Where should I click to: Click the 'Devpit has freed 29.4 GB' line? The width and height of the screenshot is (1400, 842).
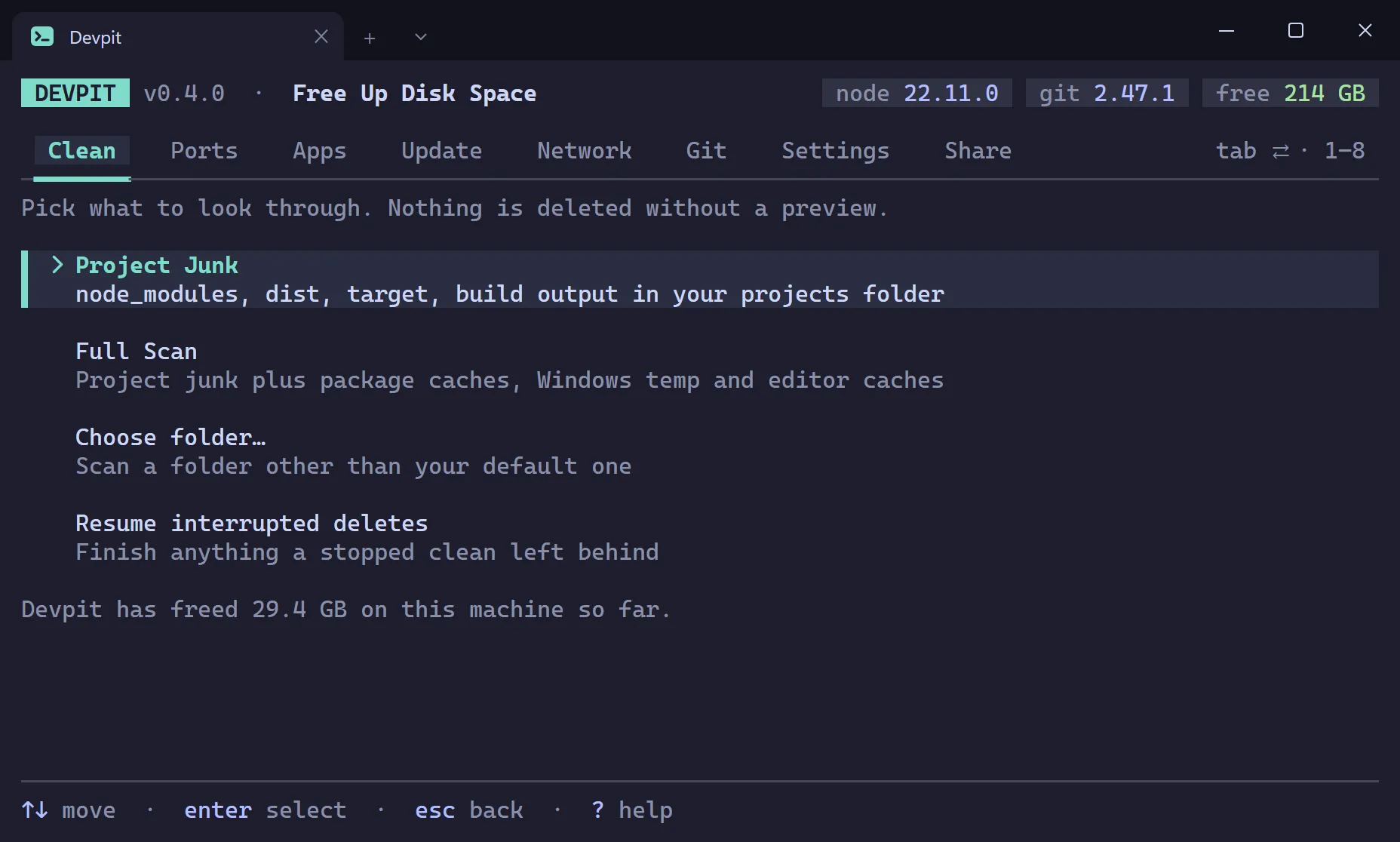click(x=347, y=609)
